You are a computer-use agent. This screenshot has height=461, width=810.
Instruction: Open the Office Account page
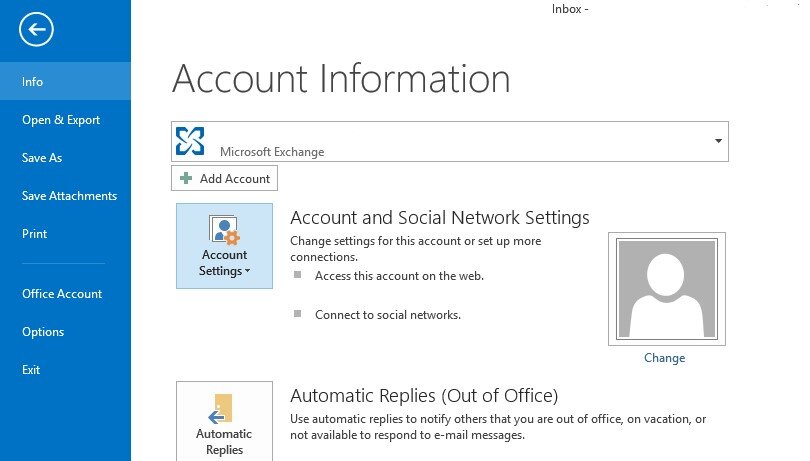point(62,294)
